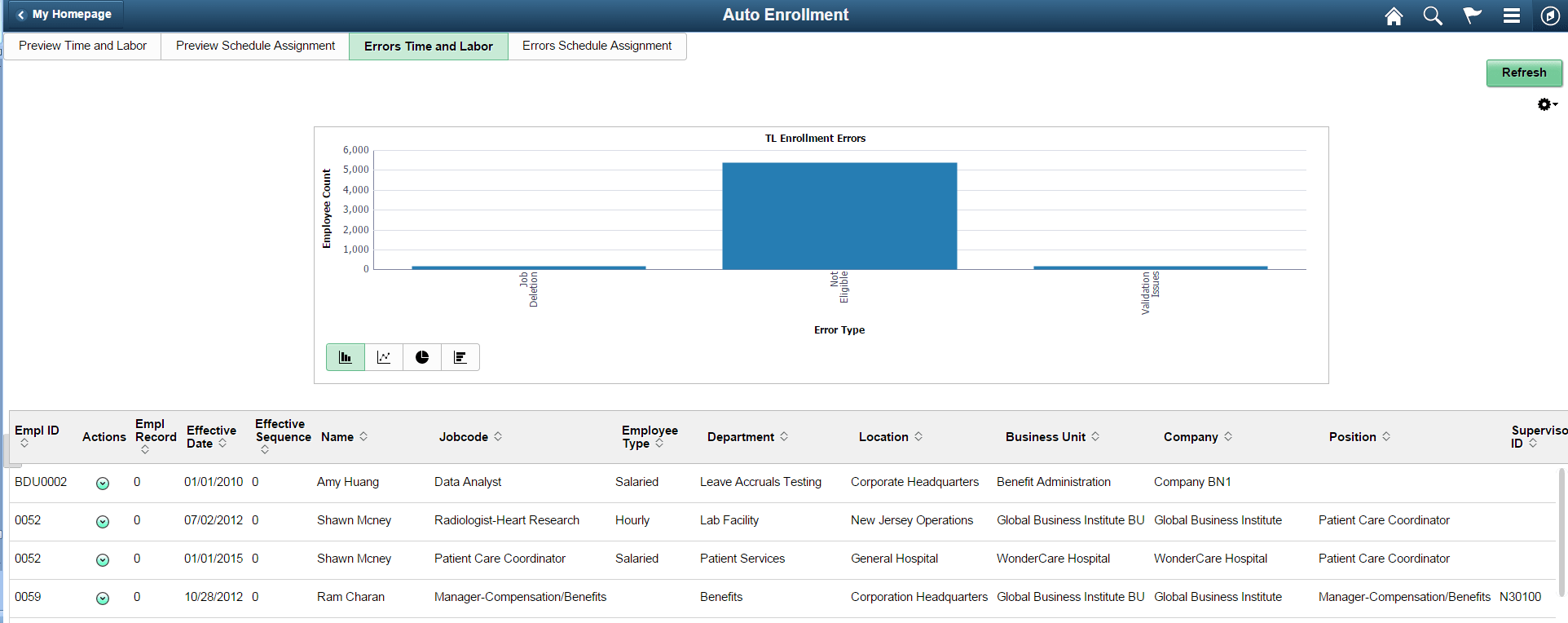Open actions for Shawn Mcney 07/02/2012 row
This screenshot has height=623, width=1568.
[103, 522]
